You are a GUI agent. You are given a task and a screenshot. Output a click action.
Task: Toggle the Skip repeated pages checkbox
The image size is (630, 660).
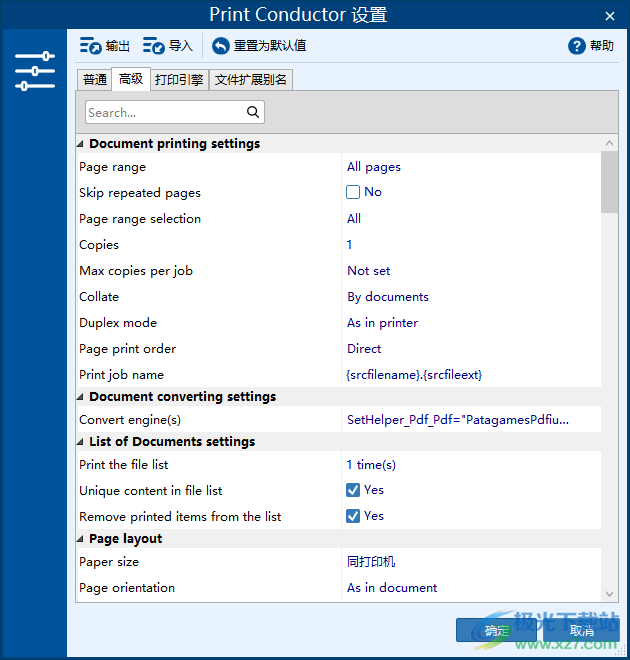tap(353, 192)
